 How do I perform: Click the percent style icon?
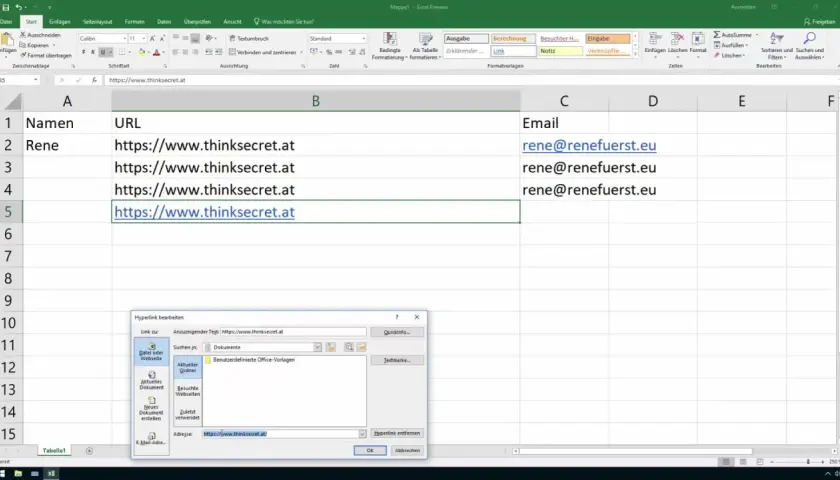coord(329,52)
